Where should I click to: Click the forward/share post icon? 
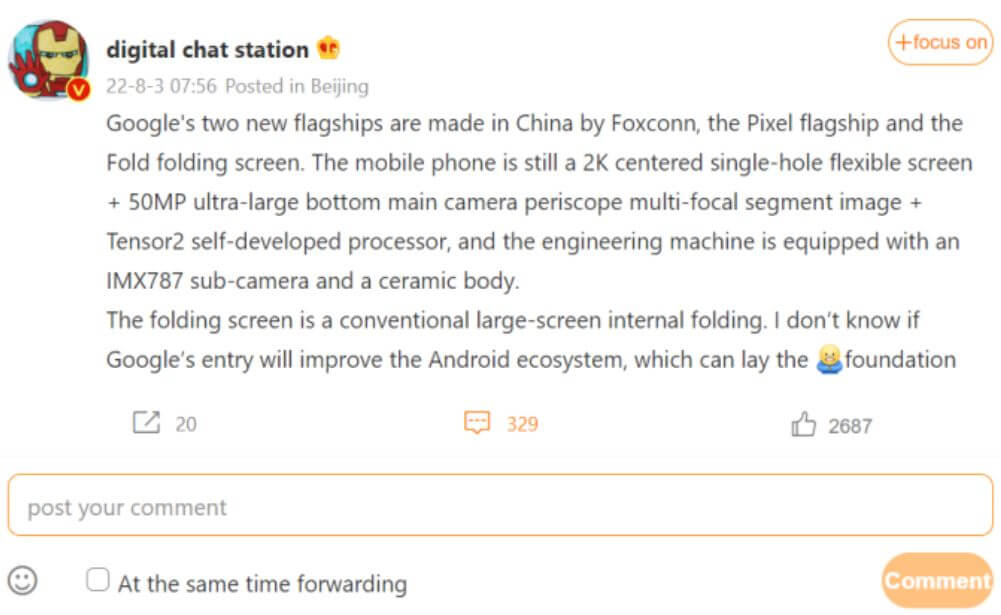pyautogui.click(x=146, y=423)
